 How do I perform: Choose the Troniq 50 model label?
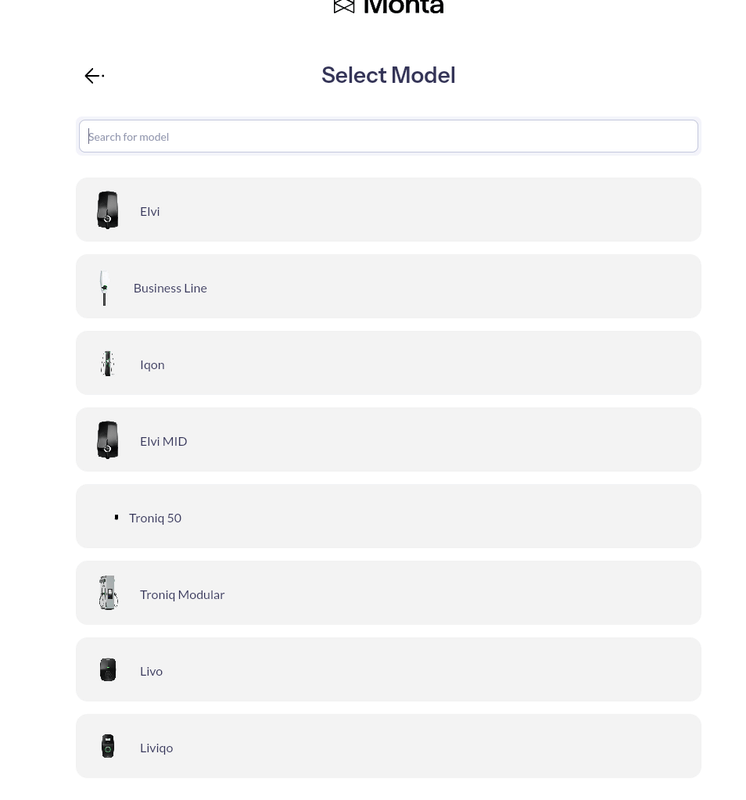(x=155, y=518)
